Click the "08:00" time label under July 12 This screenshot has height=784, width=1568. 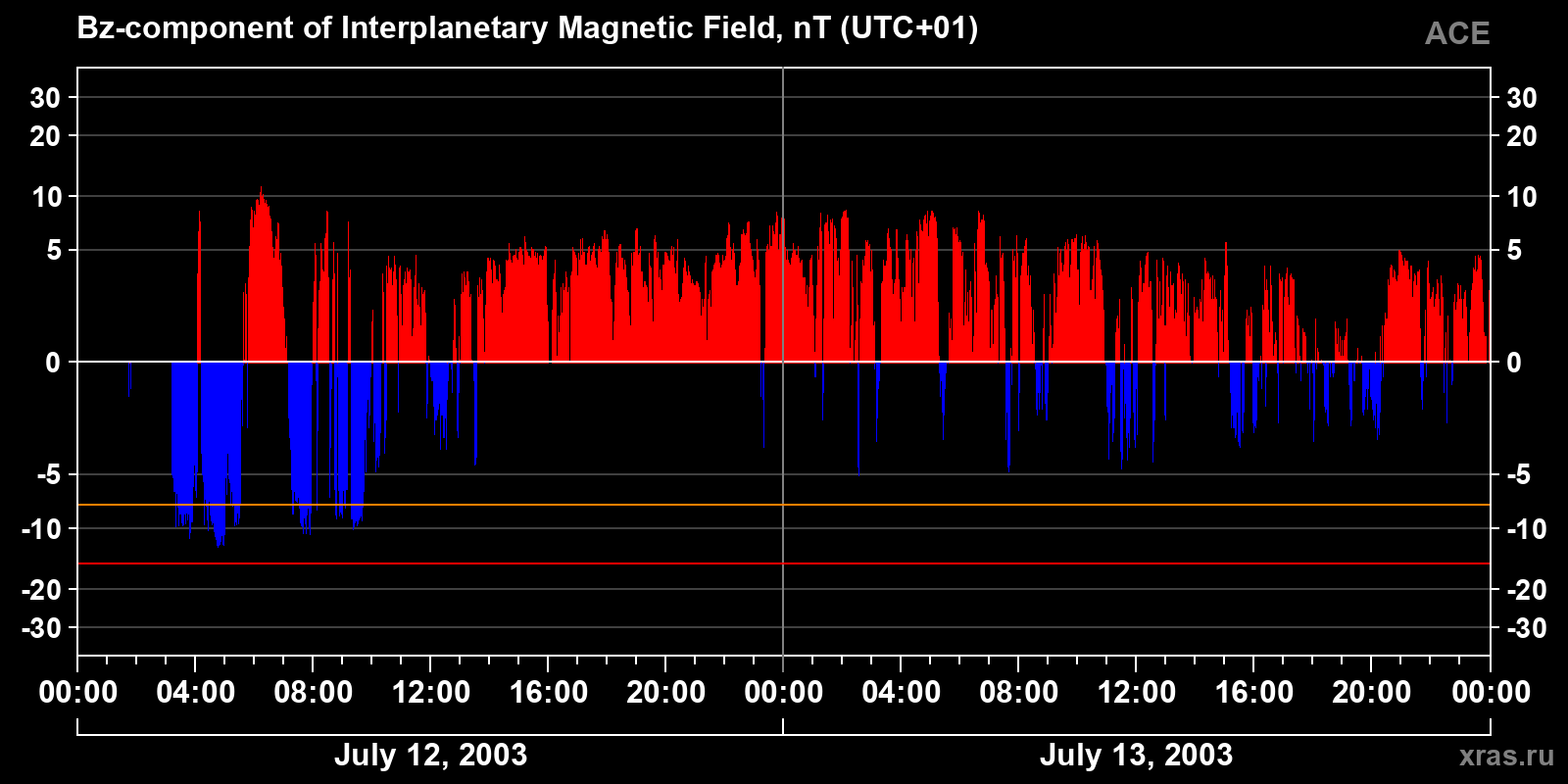click(x=314, y=693)
